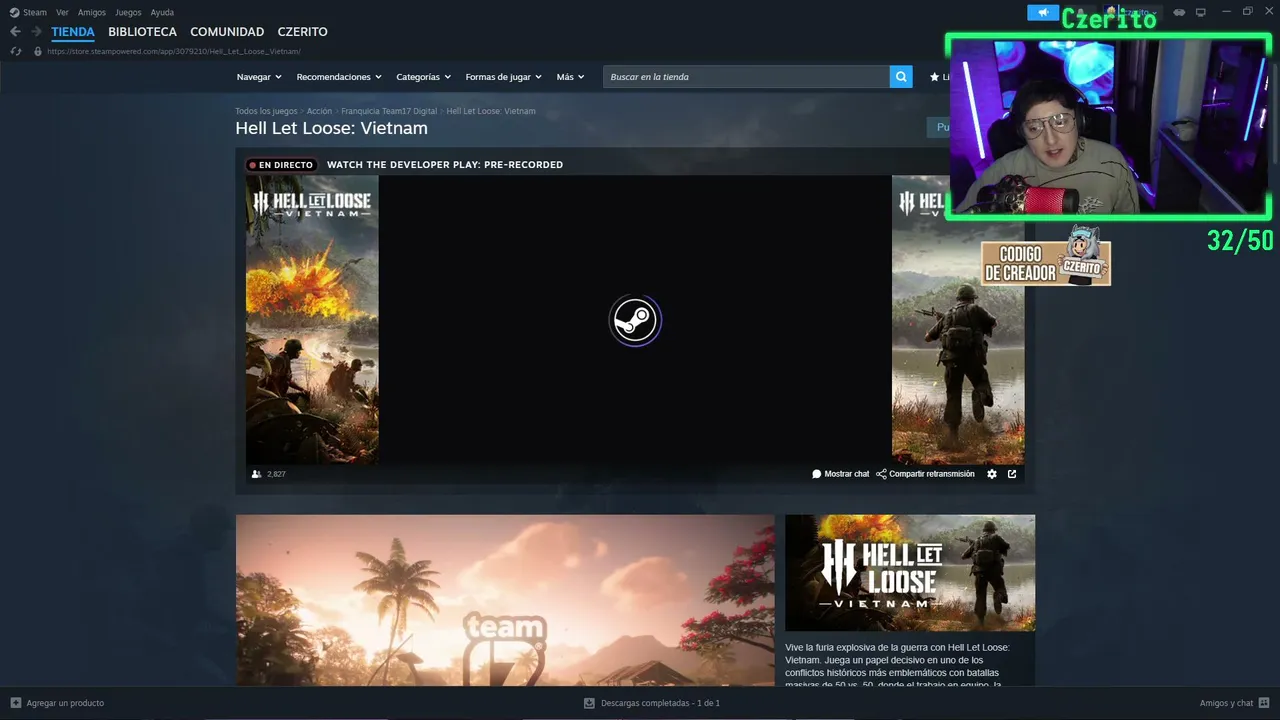
Task: Expand the Recomendaciones dropdown
Action: [x=339, y=77]
